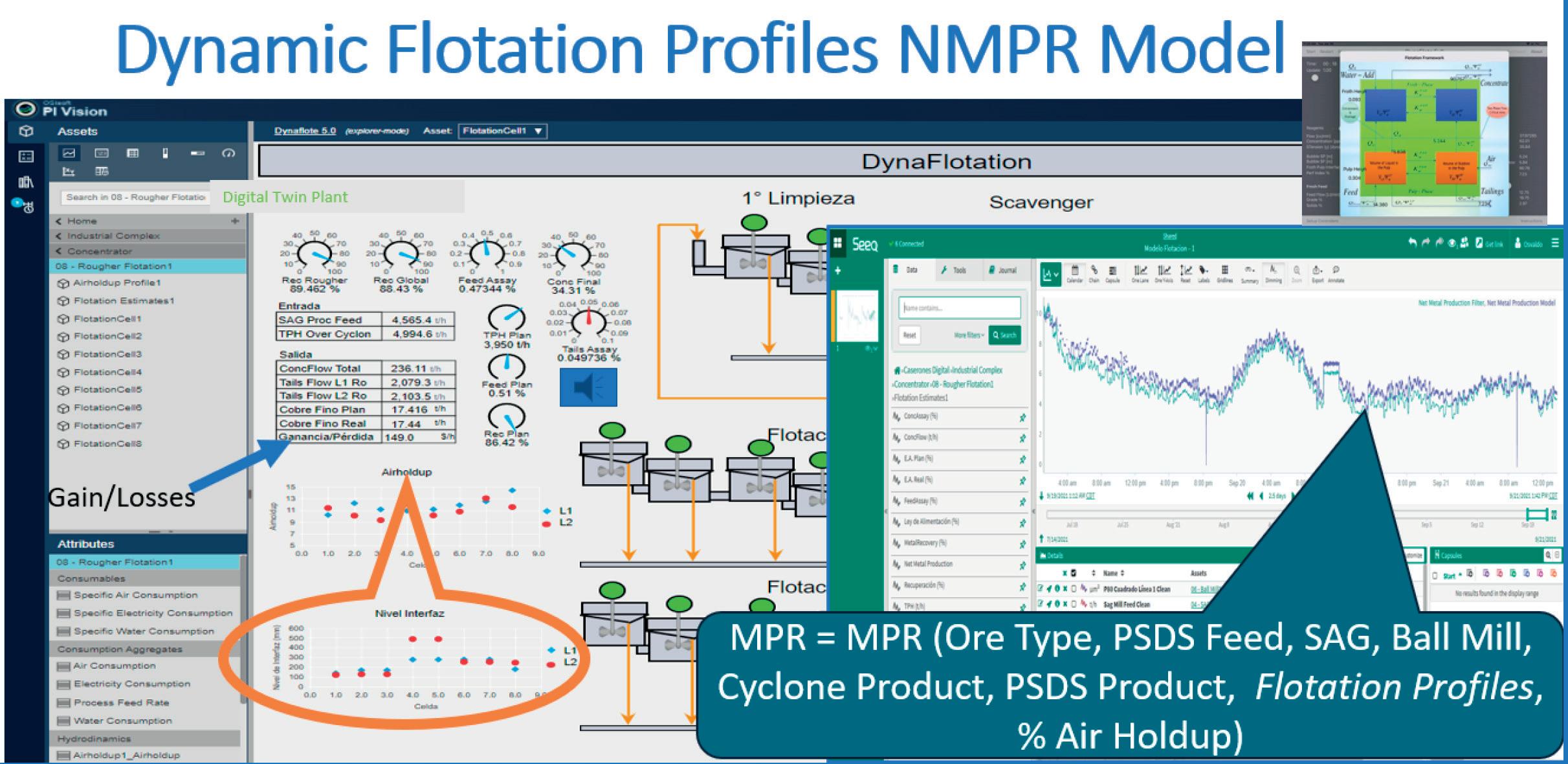Image resolution: width=1568 pixels, height=764 pixels.
Task: Open the trend view selector dropdown
Action: tap(1050, 275)
